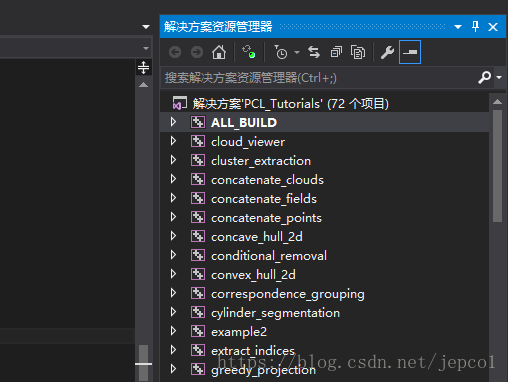Select the conditional_removal project name

[x=269, y=256]
